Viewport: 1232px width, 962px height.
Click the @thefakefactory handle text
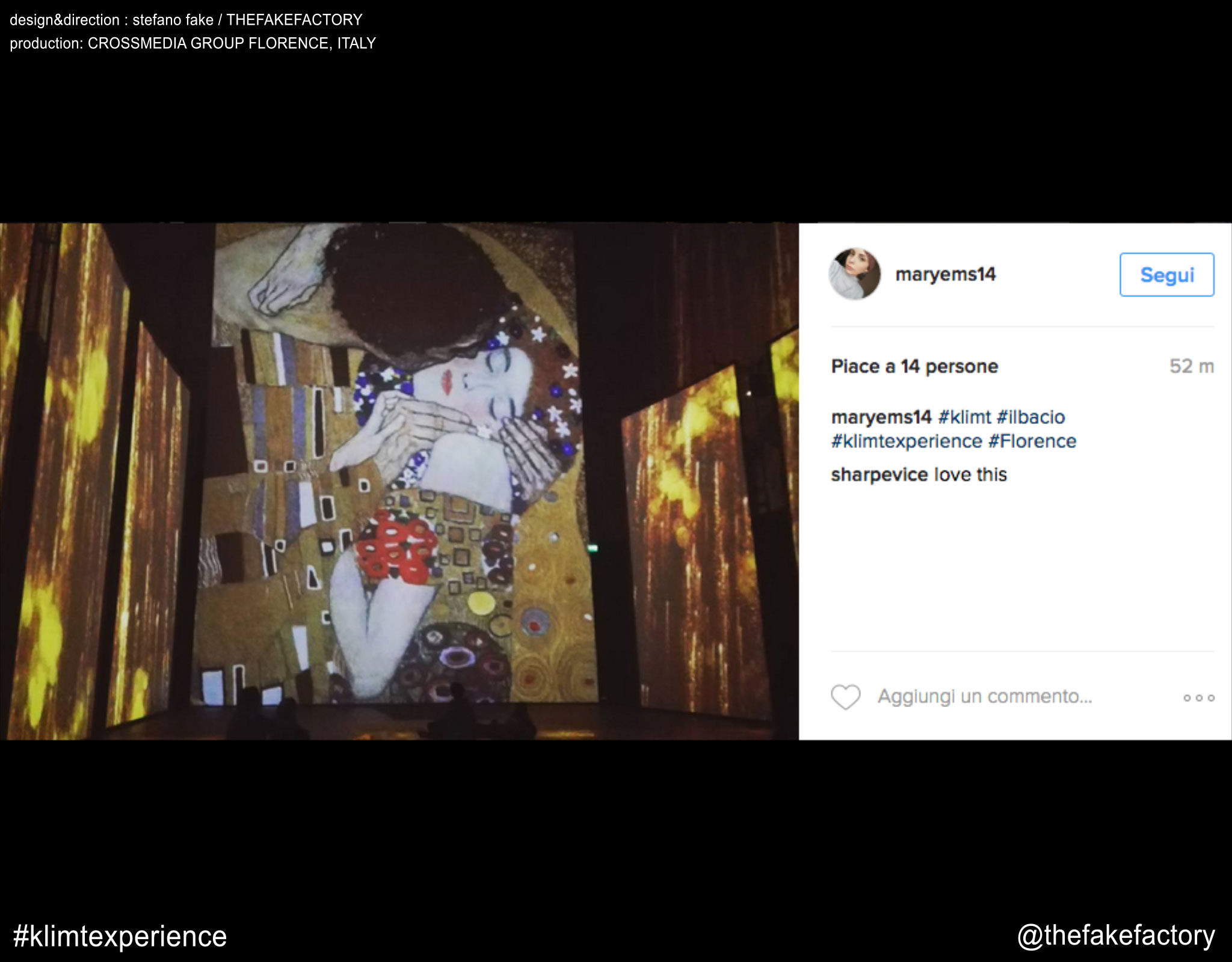click(1116, 936)
